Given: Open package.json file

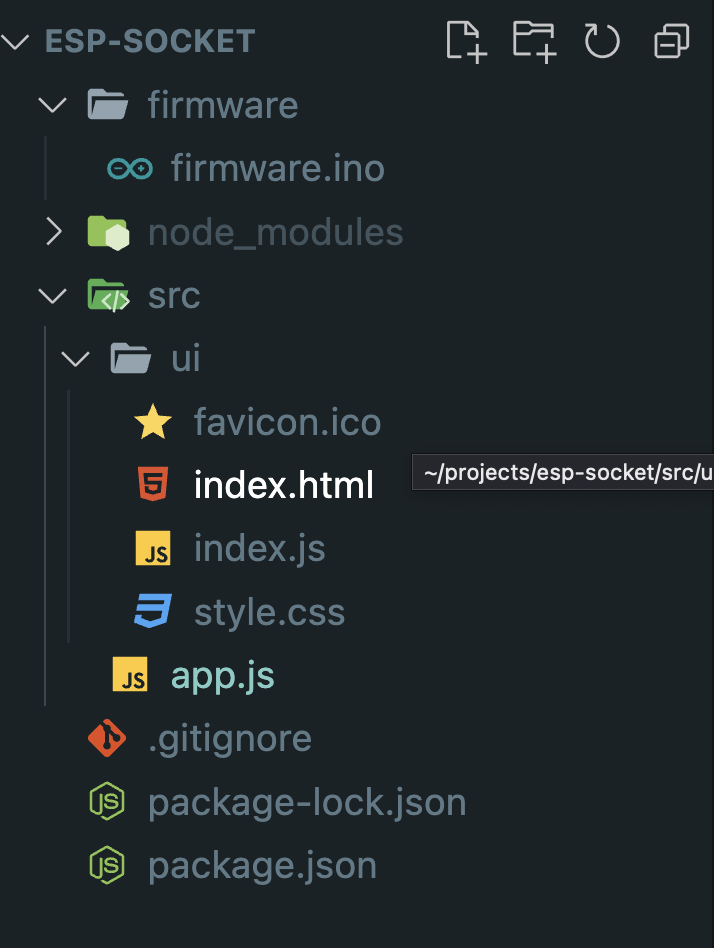Looking at the screenshot, I should [x=262, y=865].
